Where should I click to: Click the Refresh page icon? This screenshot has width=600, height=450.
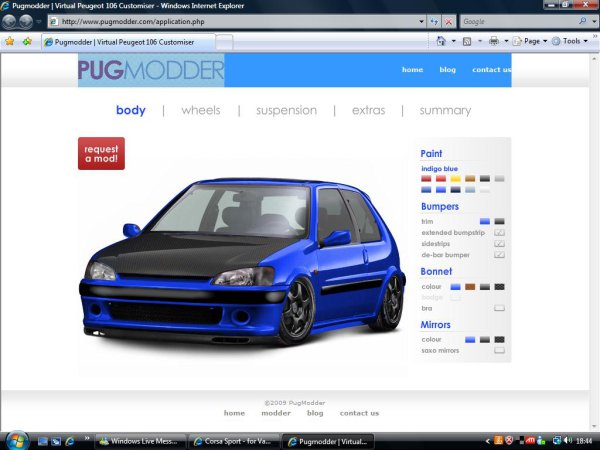[x=434, y=21]
